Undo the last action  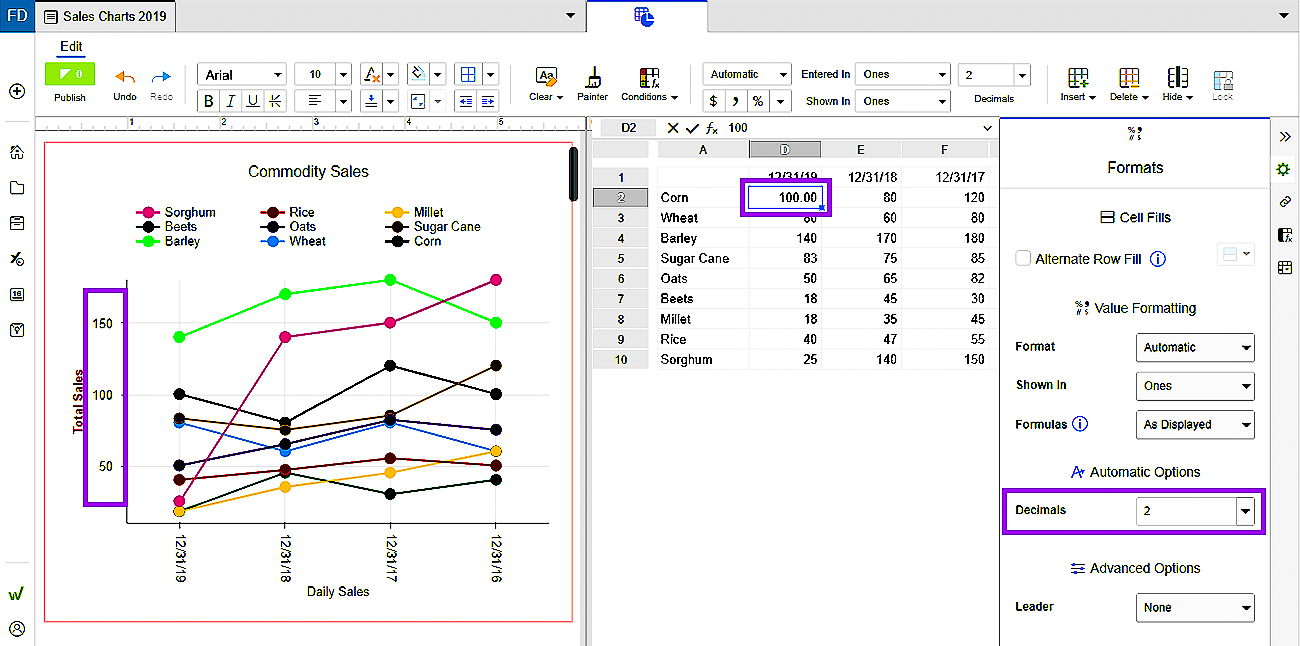(125, 82)
